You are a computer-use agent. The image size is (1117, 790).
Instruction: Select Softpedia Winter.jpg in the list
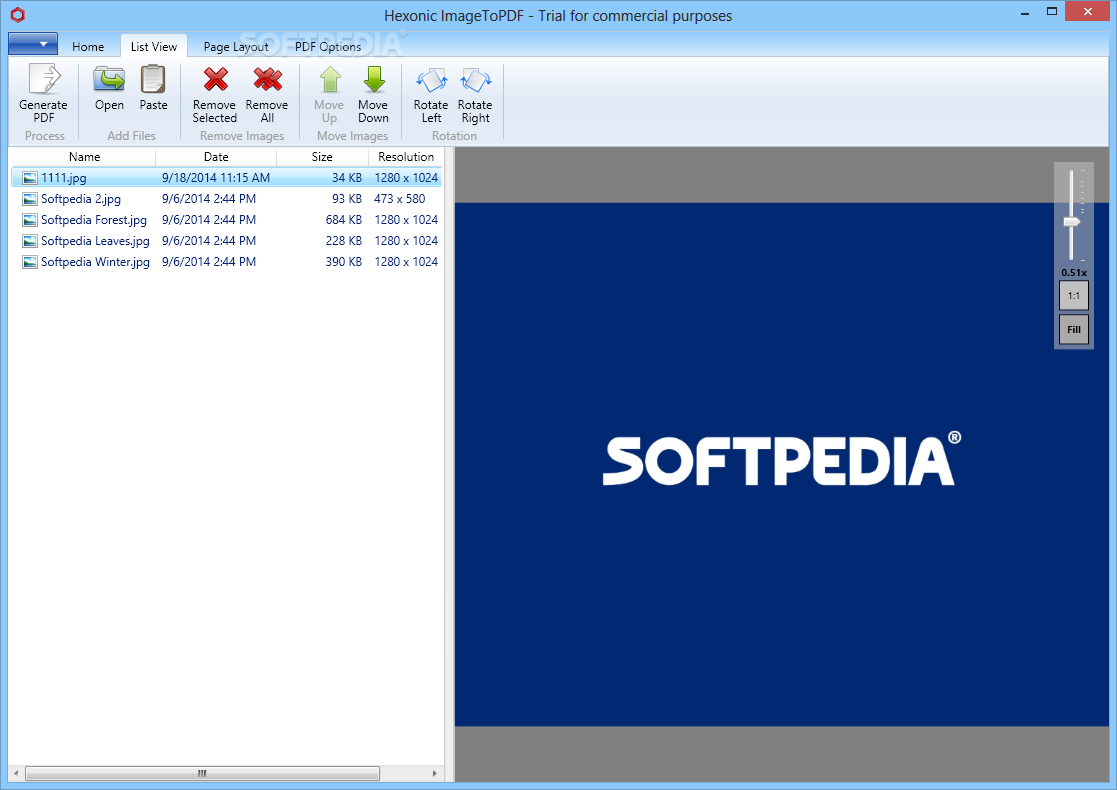(x=95, y=262)
